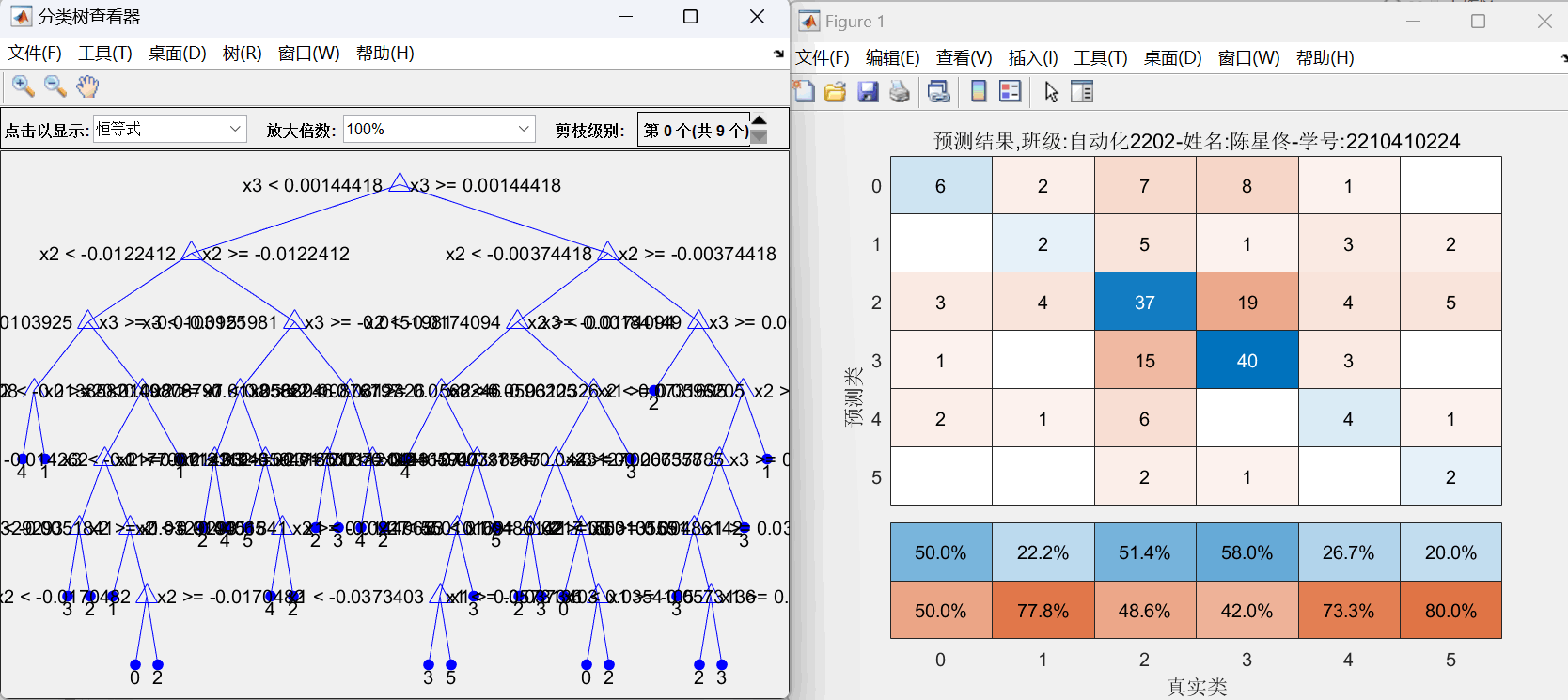This screenshot has height=700, width=1568.
Task: Click the 73.3% column summary cell
Action: tap(1349, 611)
